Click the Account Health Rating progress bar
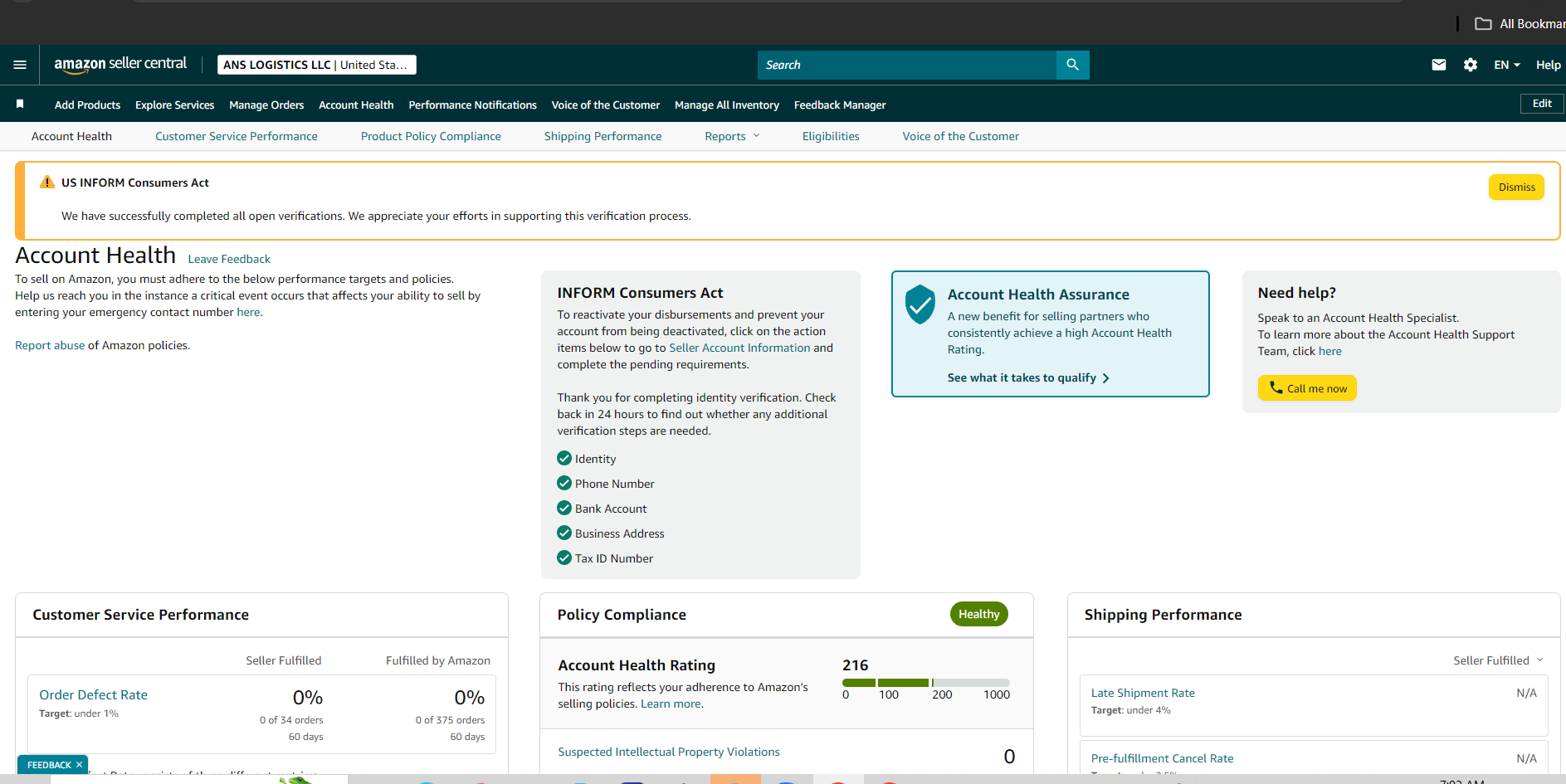The width and height of the screenshot is (1566, 784). click(926, 683)
